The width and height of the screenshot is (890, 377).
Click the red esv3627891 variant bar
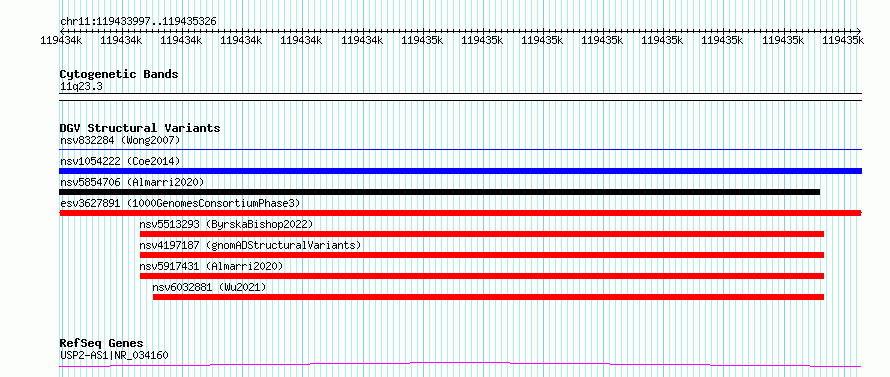pyautogui.click(x=460, y=213)
